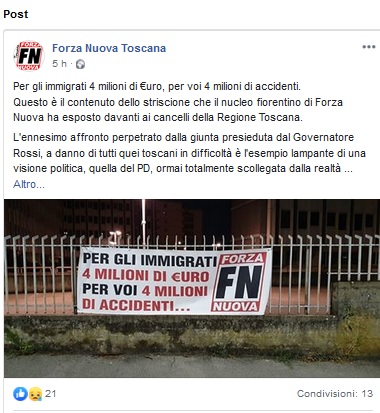Click the blue thumbs-up reaction icon
This screenshot has height=413, width=380.
[x=20, y=394]
